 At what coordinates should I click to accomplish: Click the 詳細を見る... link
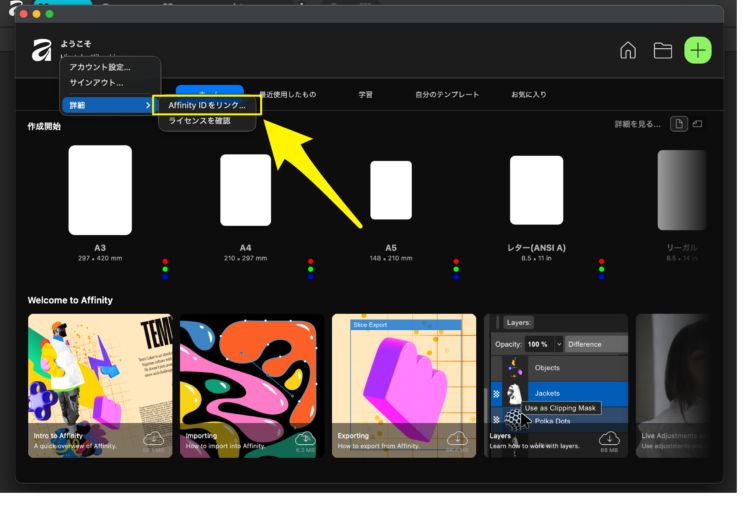pos(637,124)
